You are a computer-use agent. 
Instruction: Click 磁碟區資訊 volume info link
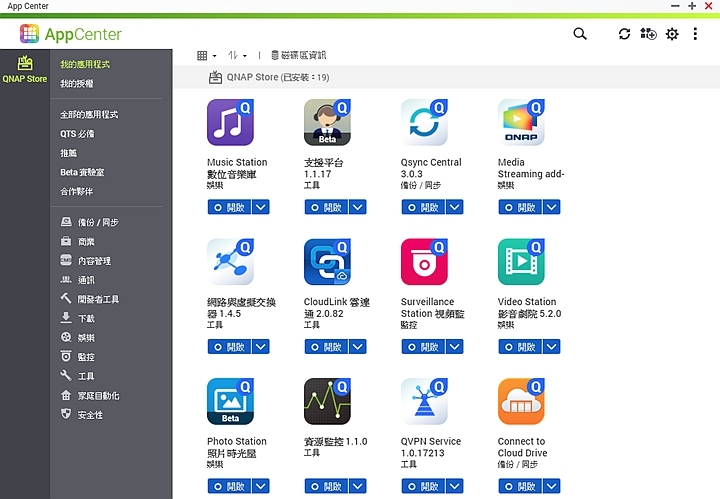click(298, 56)
